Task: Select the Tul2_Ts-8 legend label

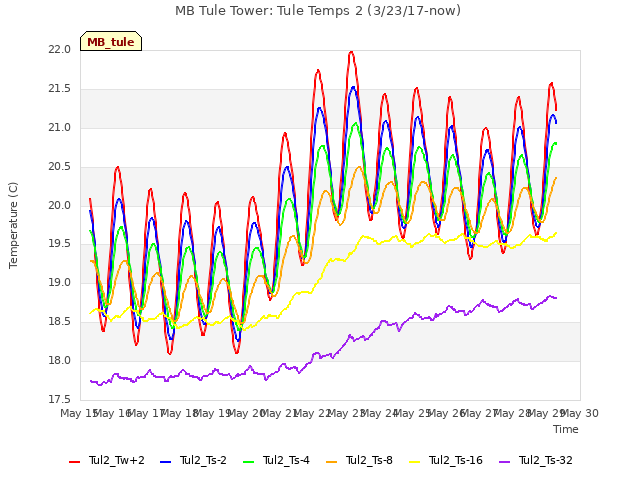Action: 369,461
